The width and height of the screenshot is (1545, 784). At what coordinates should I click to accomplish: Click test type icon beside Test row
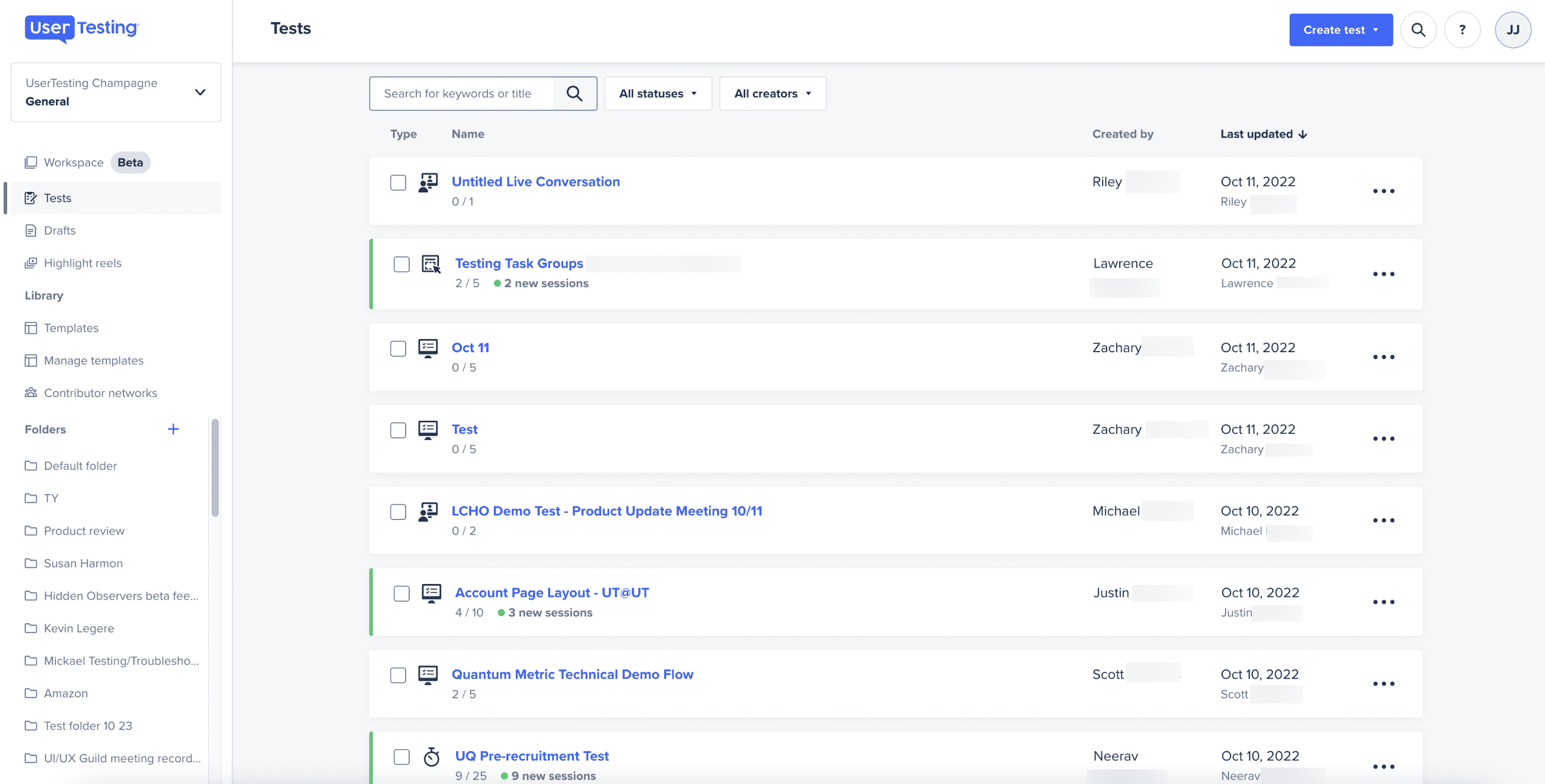(428, 430)
